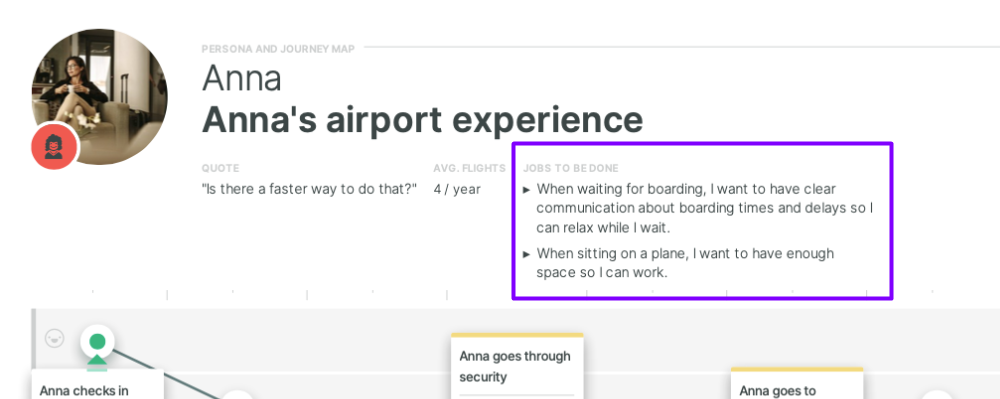This screenshot has width=1000, height=399.
Task: Click the 'JOBS TO BE DONE' heading
Action: 571,168
